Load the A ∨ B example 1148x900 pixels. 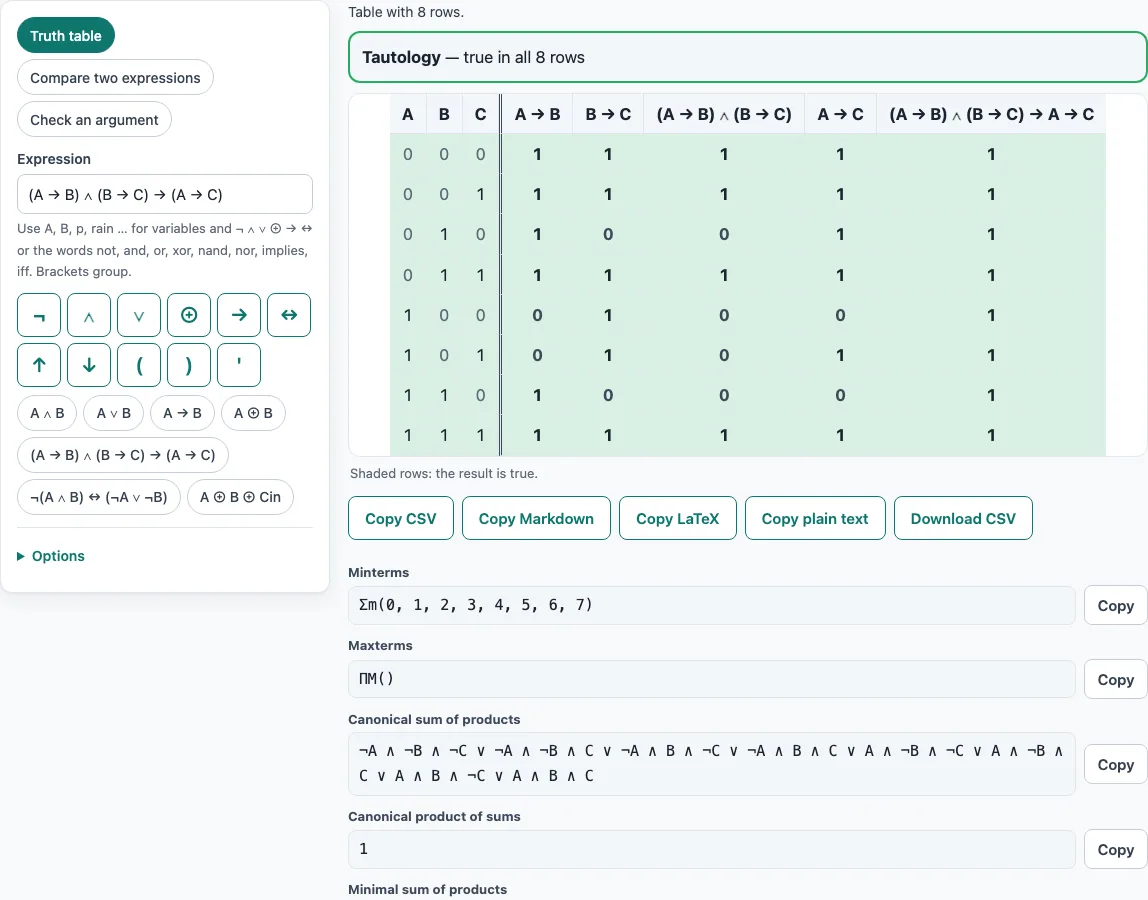(x=113, y=413)
